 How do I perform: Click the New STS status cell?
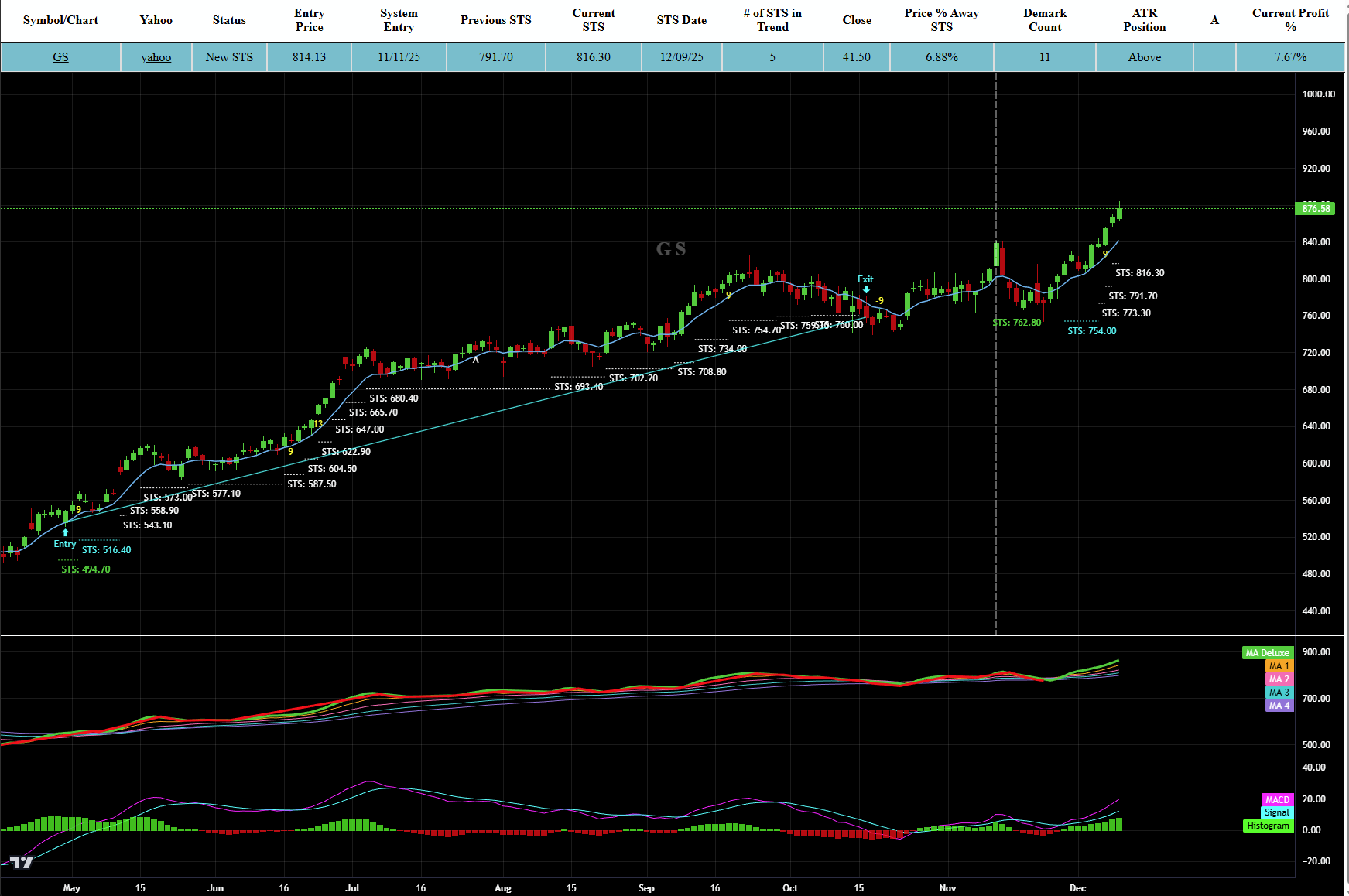[x=229, y=57]
